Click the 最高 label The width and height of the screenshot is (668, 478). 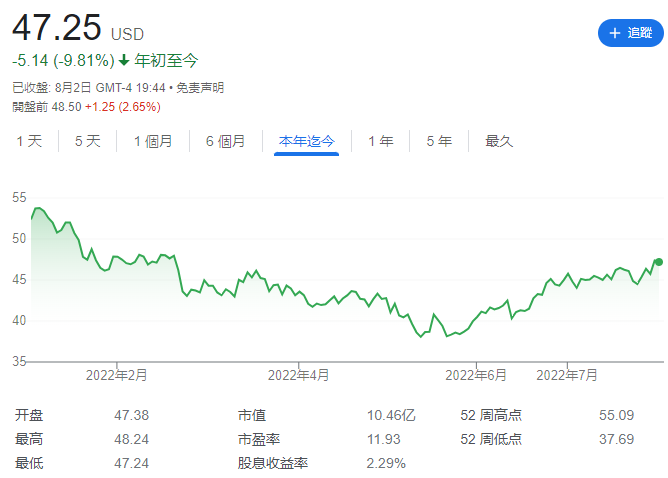click(29, 439)
